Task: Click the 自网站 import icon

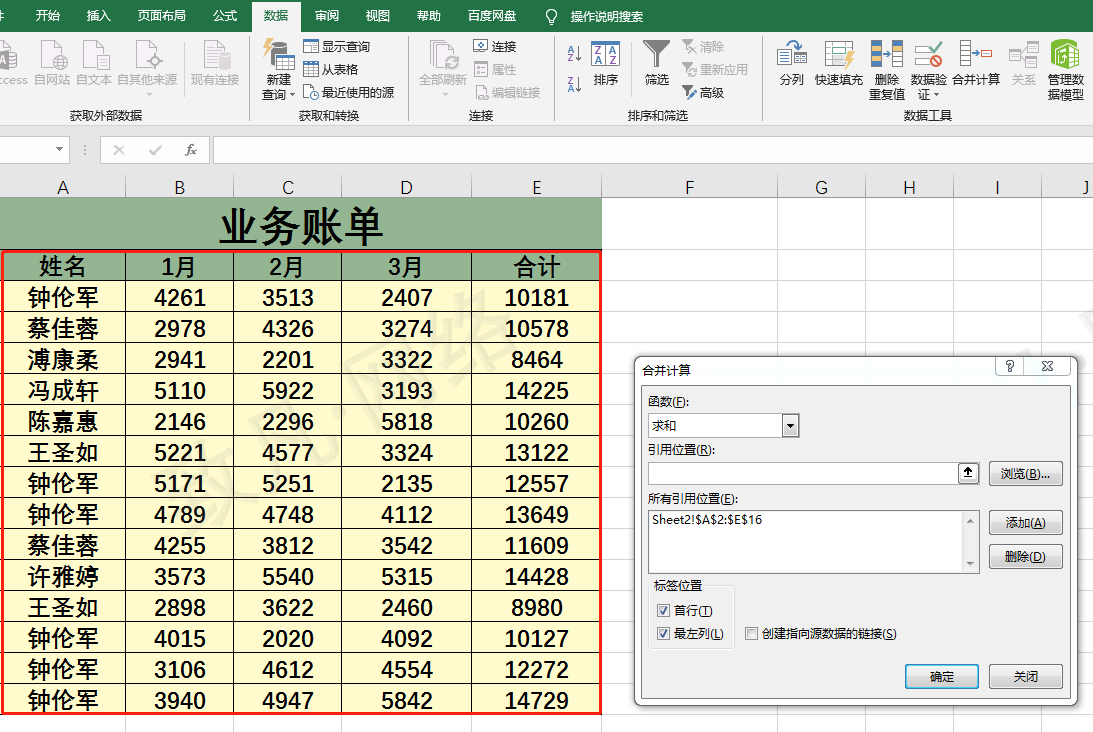Action: (x=53, y=55)
